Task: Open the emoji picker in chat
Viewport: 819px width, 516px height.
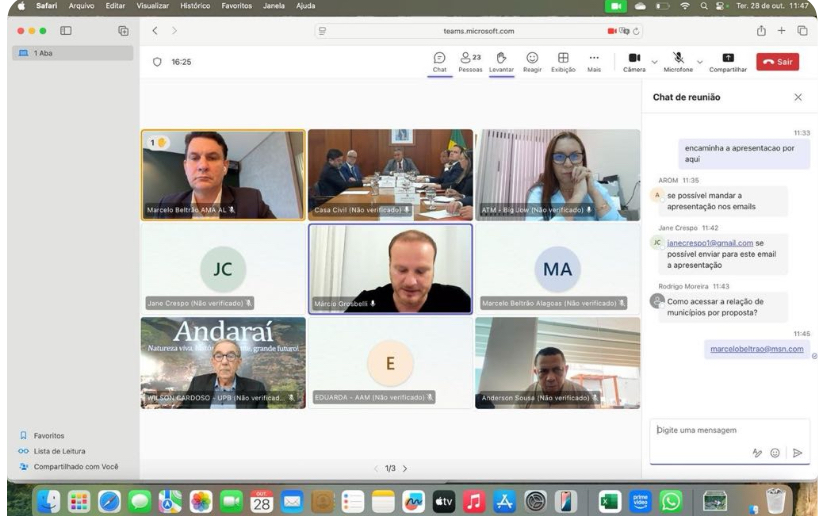Action: click(774, 453)
